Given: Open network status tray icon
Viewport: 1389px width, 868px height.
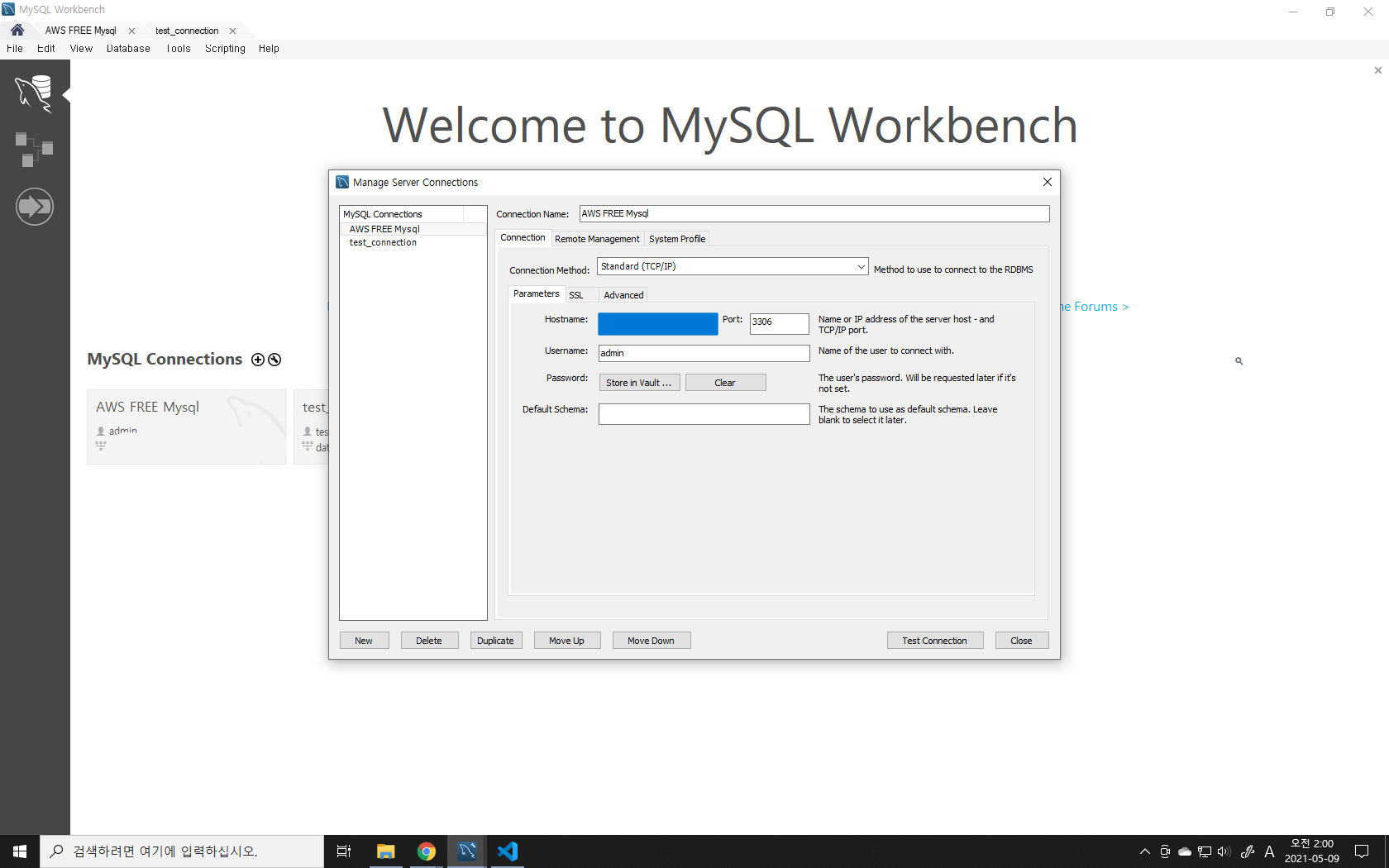Looking at the screenshot, I should [1204, 851].
